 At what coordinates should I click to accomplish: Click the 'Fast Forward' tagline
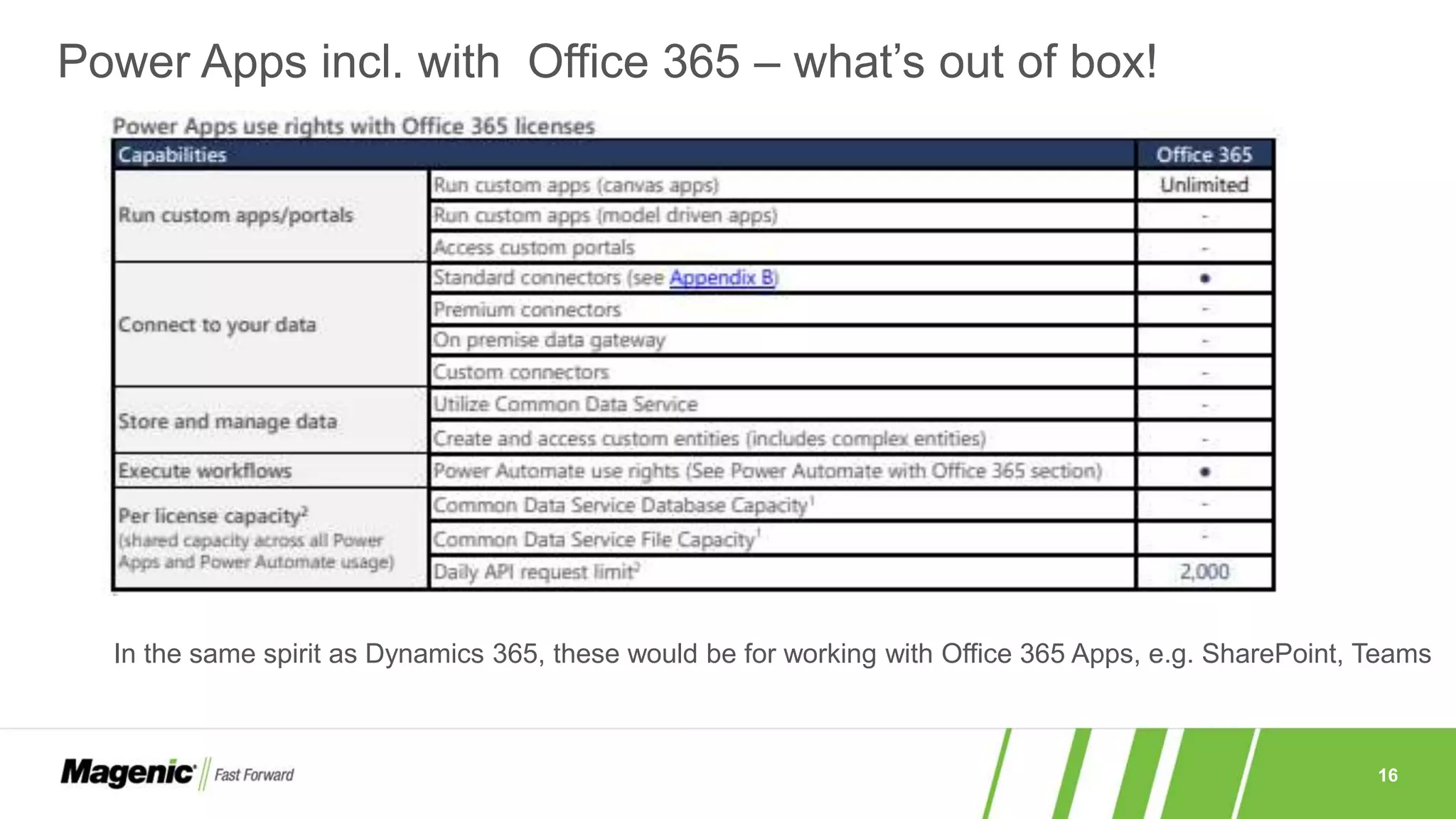tap(254, 775)
